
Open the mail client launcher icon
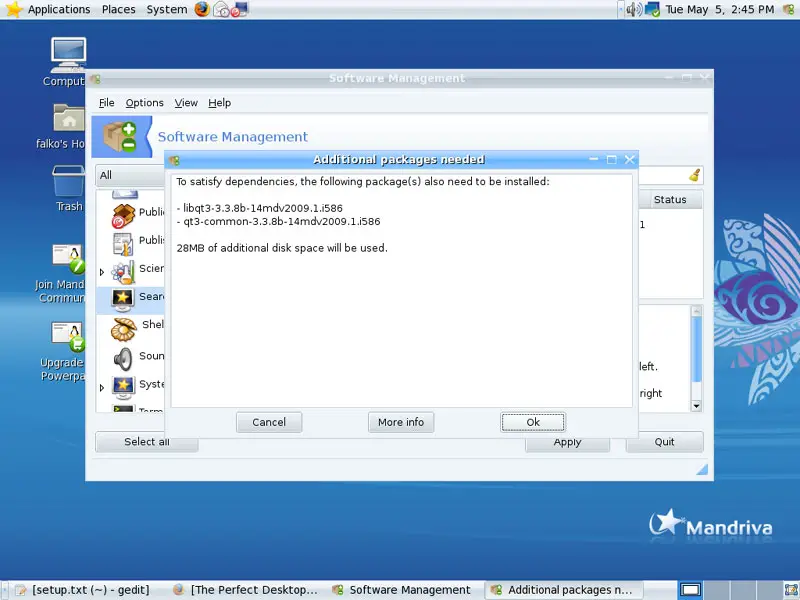click(221, 9)
